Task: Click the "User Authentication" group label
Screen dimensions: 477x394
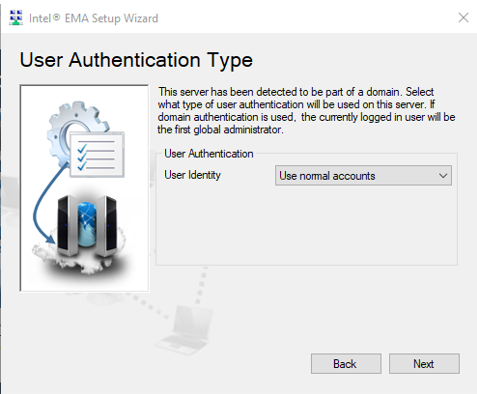Action: 209,154
